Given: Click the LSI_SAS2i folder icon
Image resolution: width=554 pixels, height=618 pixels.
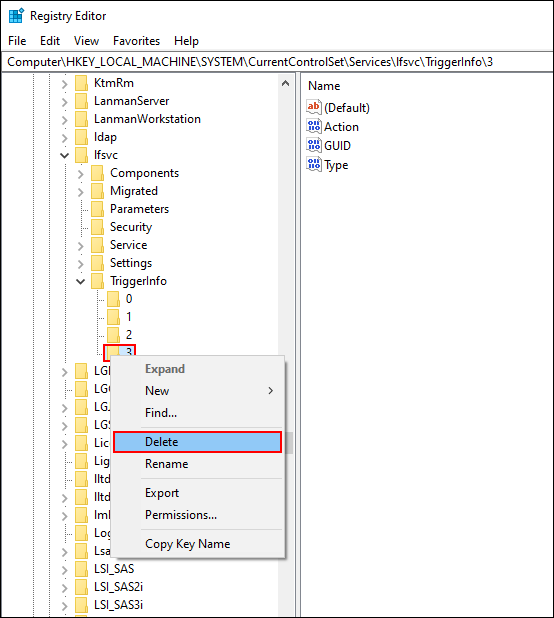Looking at the screenshot, I should [82, 587].
